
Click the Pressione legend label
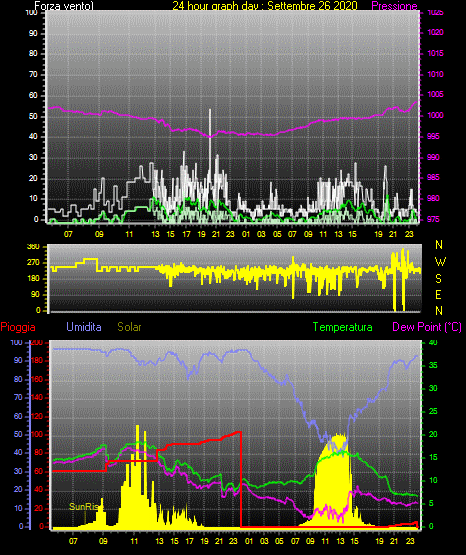click(x=394, y=6)
